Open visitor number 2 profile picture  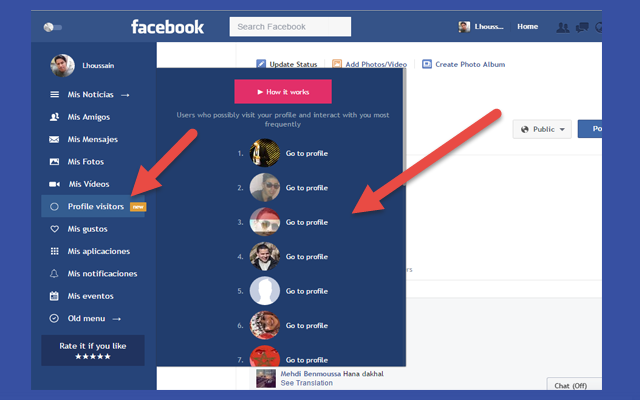point(265,187)
